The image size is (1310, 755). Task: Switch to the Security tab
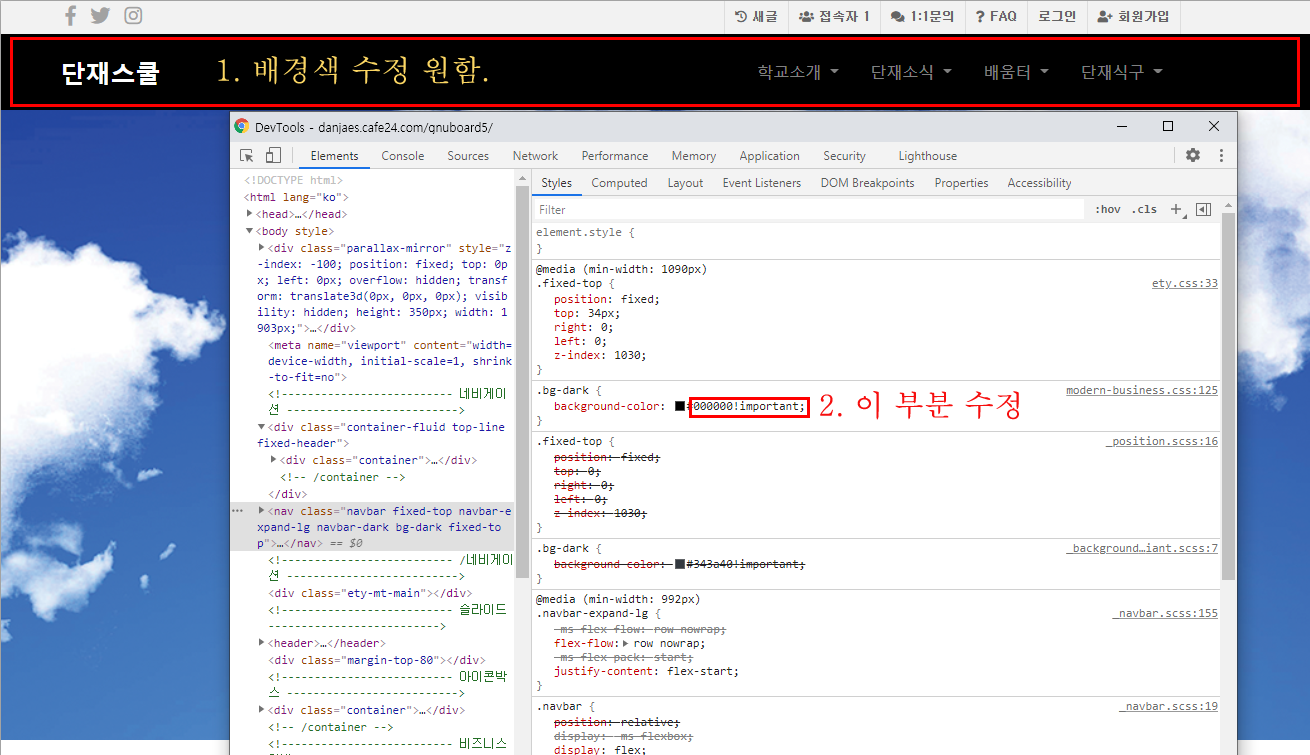(x=844, y=156)
